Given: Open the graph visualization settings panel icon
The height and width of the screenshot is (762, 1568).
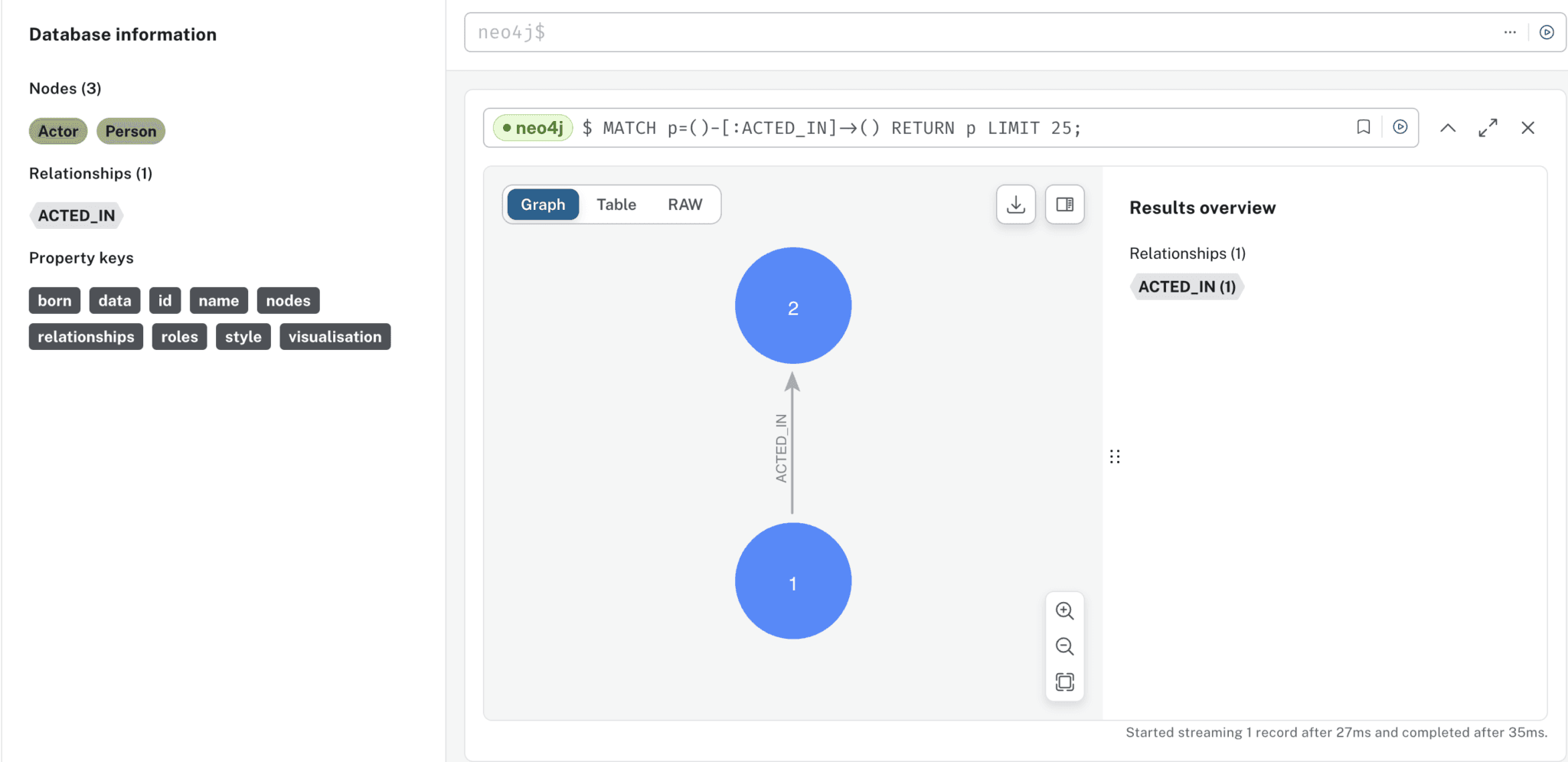Looking at the screenshot, I should click(1064, 204).
